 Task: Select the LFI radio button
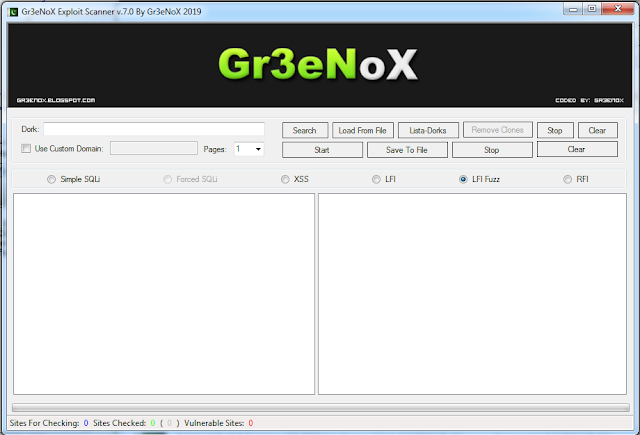[x=376, y=180]
